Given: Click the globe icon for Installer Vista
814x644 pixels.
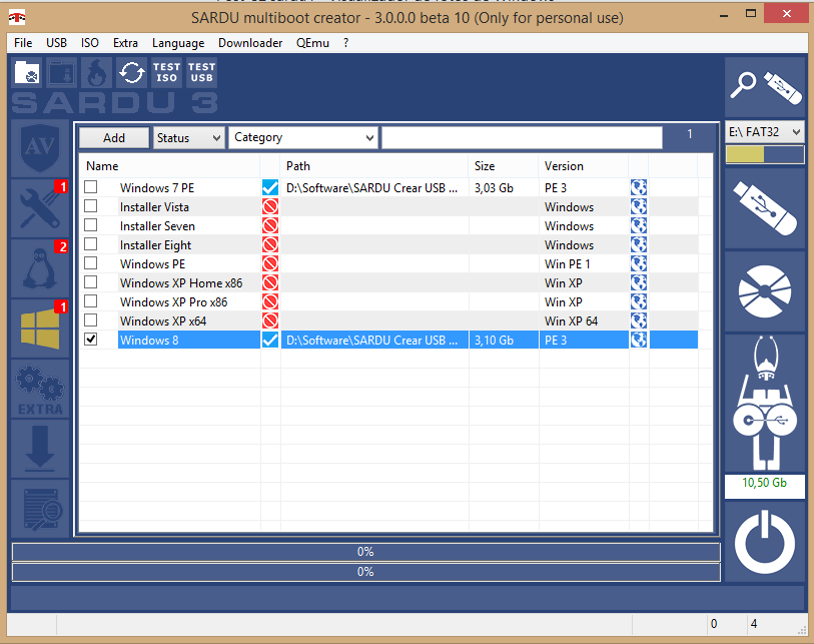Looking at the screenshot, I should coord(639,207).
